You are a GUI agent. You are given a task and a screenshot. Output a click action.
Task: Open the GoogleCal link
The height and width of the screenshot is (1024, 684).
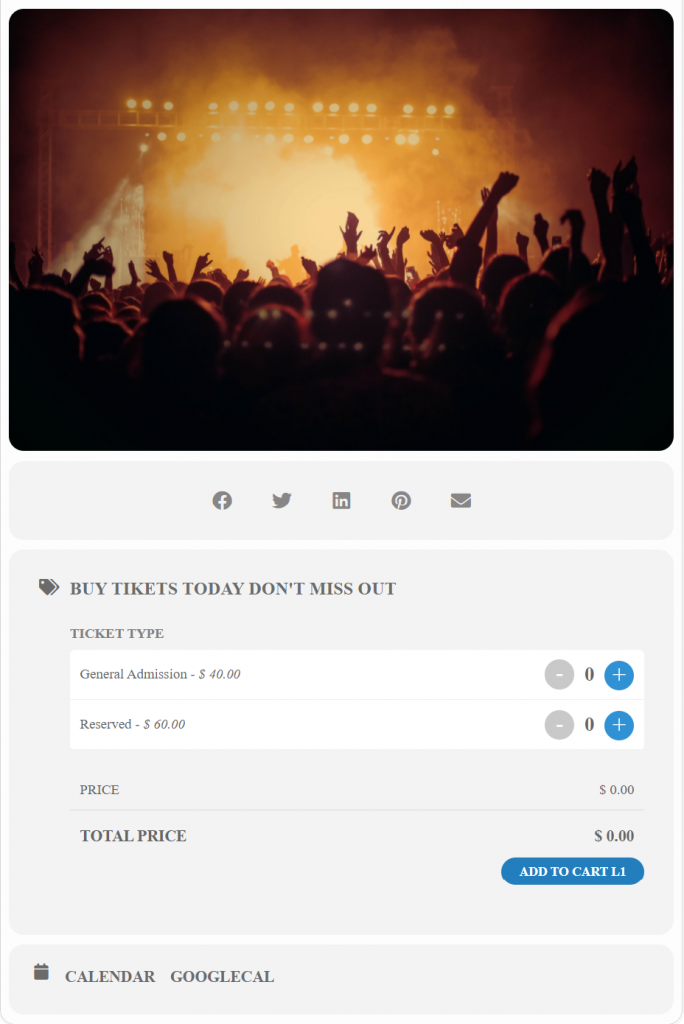(x=222, y=976)
